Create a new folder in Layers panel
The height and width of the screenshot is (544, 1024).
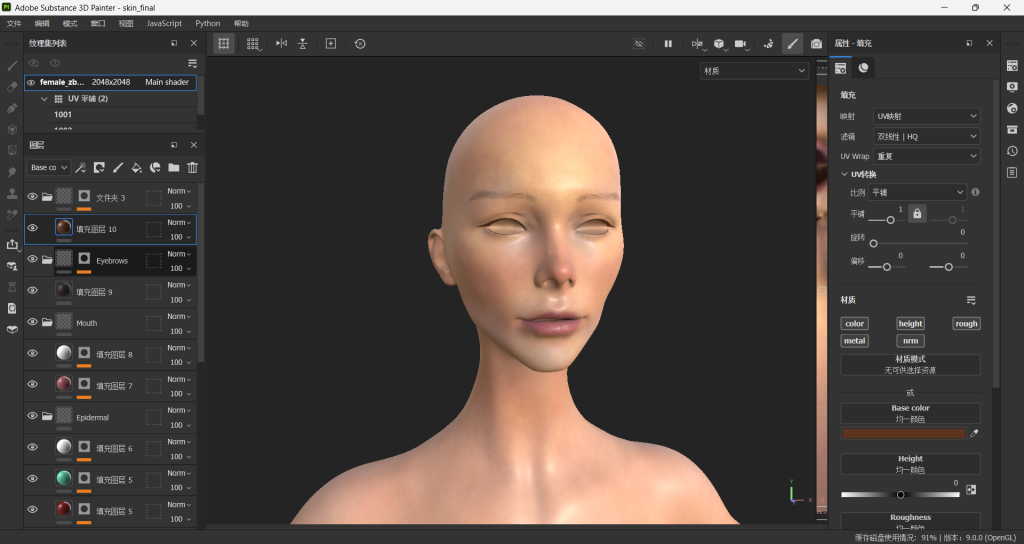click(x=174, y=168)
